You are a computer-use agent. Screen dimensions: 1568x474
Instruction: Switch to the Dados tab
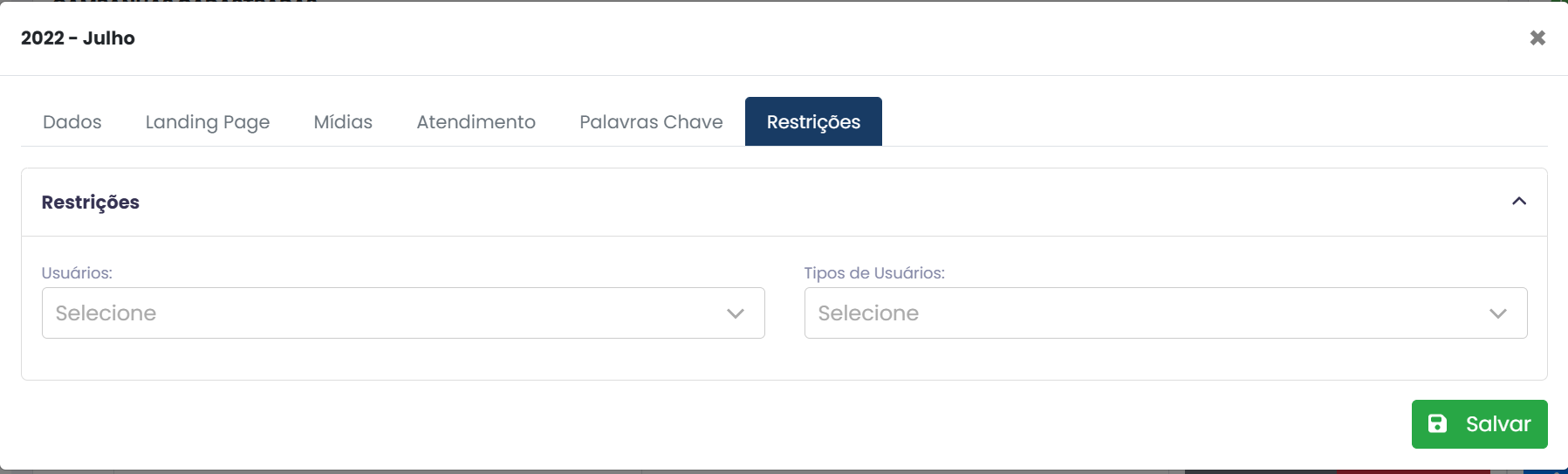point(72,122)
